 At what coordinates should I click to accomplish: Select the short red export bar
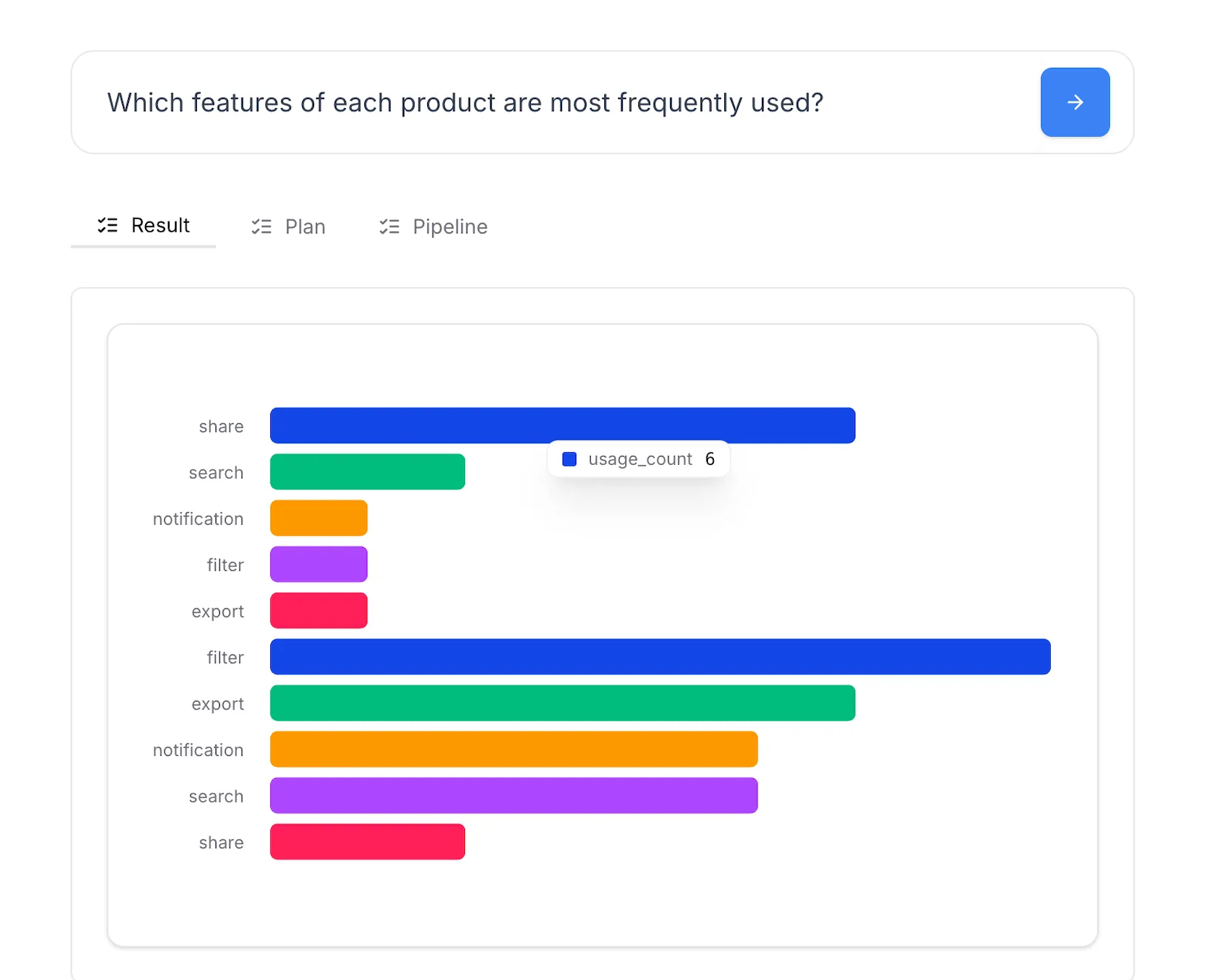318,610
